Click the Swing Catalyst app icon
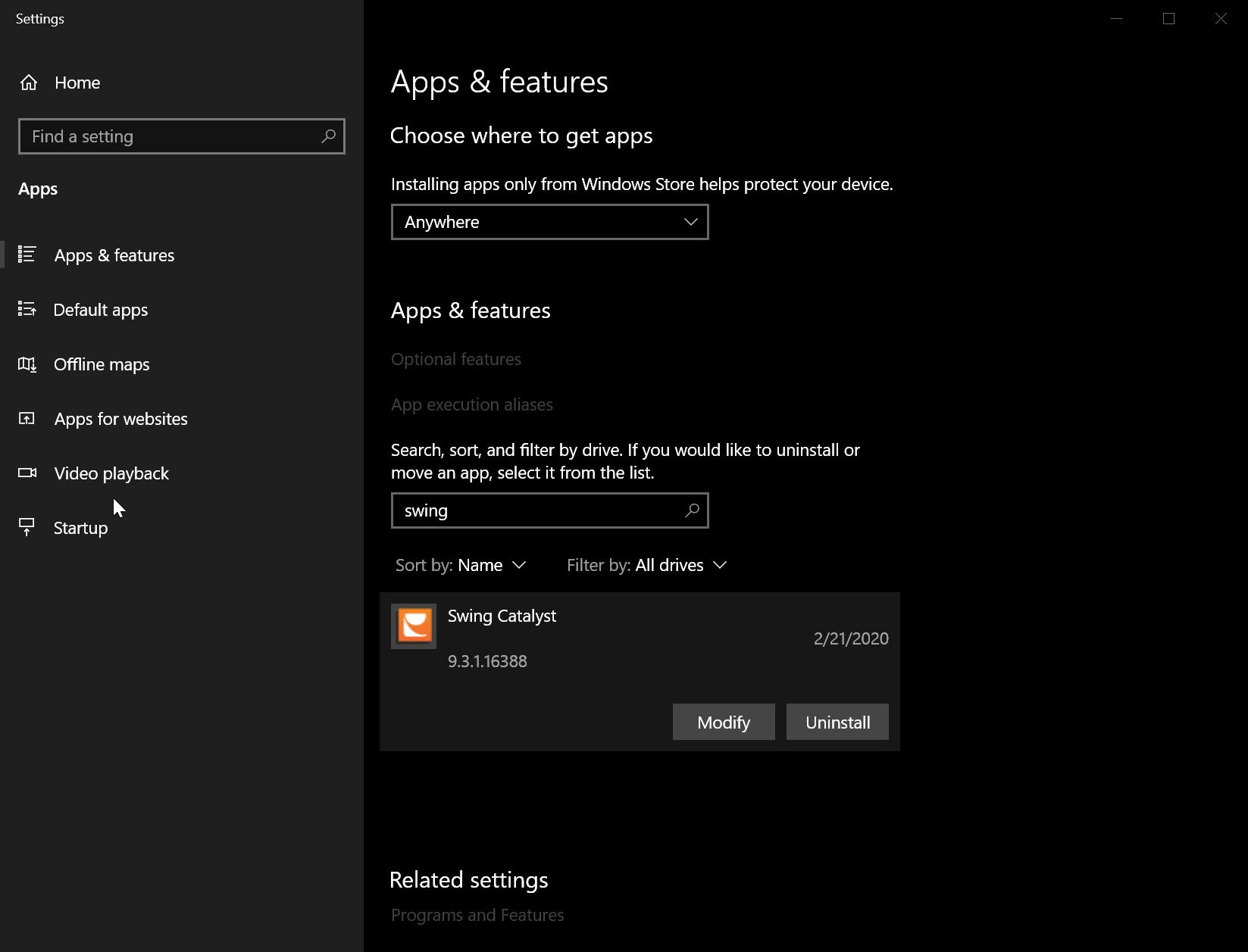The image size is (1248, 952). coord(414,626)
